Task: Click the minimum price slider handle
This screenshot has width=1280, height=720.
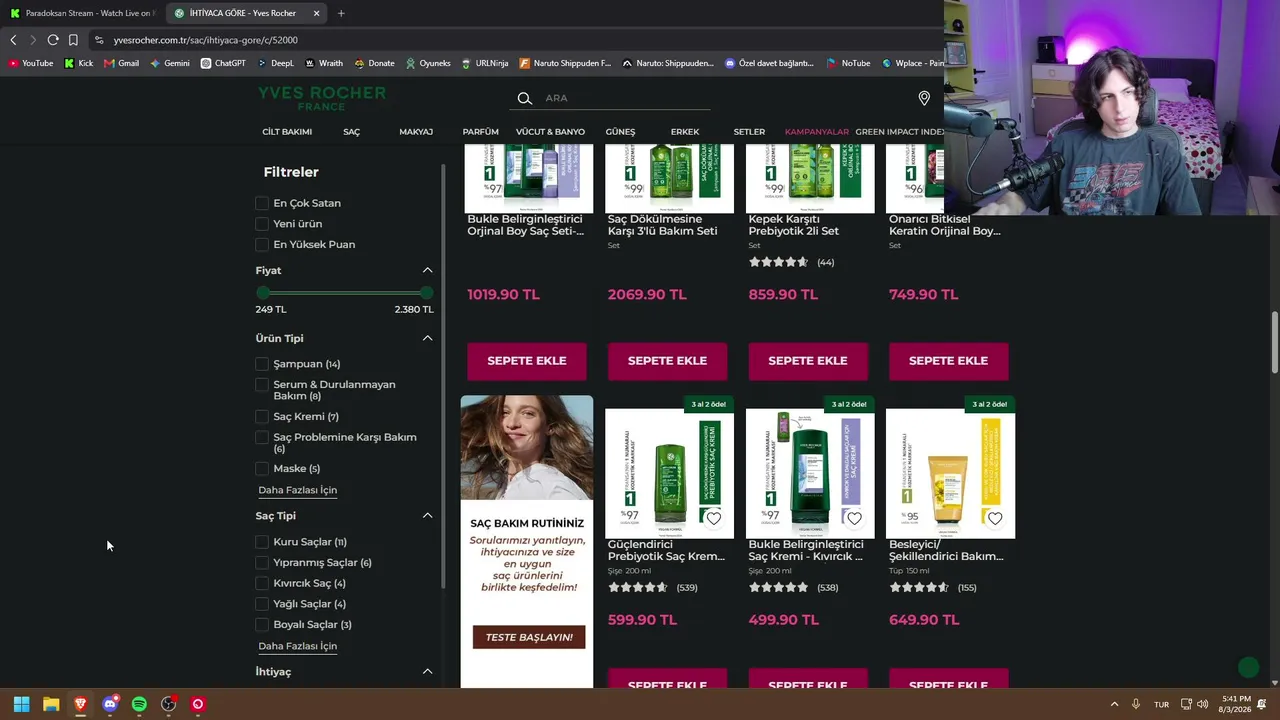Action: tap(263, 292)
